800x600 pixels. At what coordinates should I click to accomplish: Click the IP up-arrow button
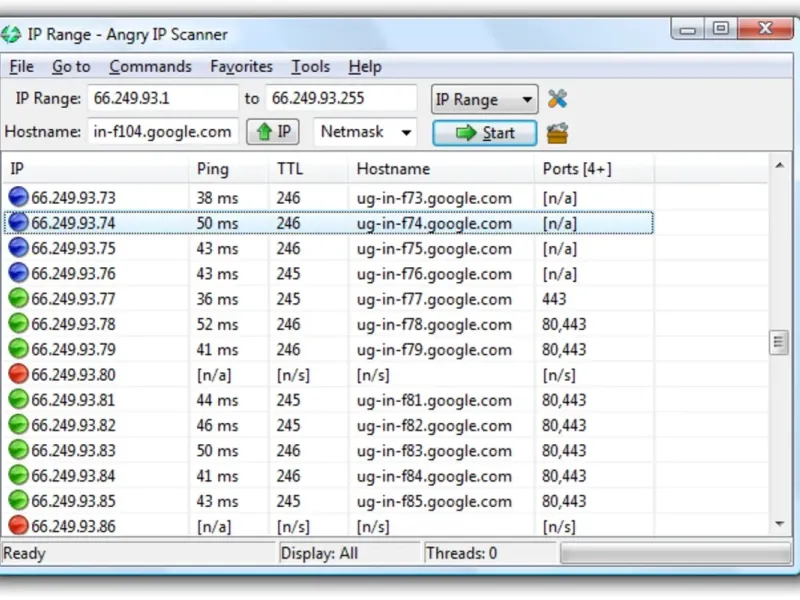(273, 132)
